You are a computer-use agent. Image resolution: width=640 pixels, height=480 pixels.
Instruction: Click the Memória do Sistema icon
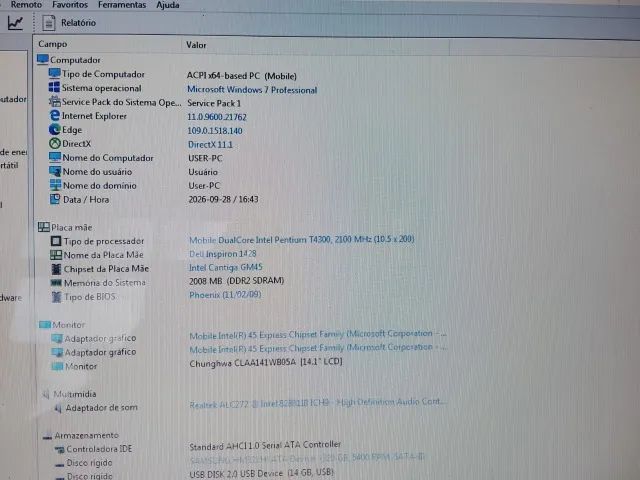point(56,282)
